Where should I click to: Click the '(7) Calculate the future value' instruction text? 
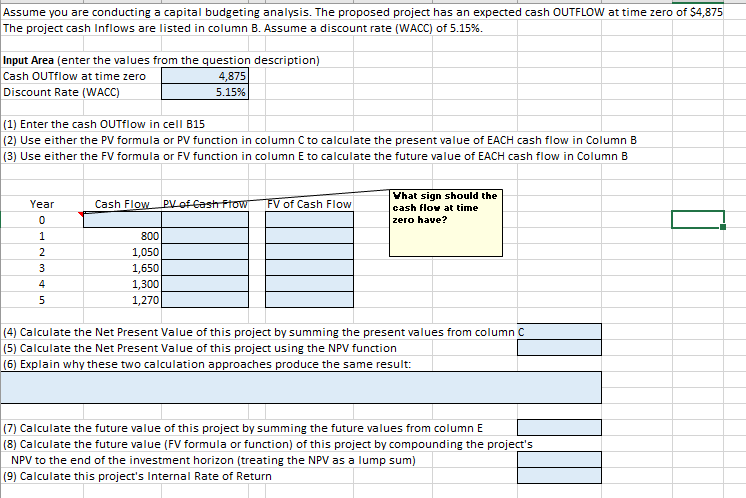tap(243, 428)
